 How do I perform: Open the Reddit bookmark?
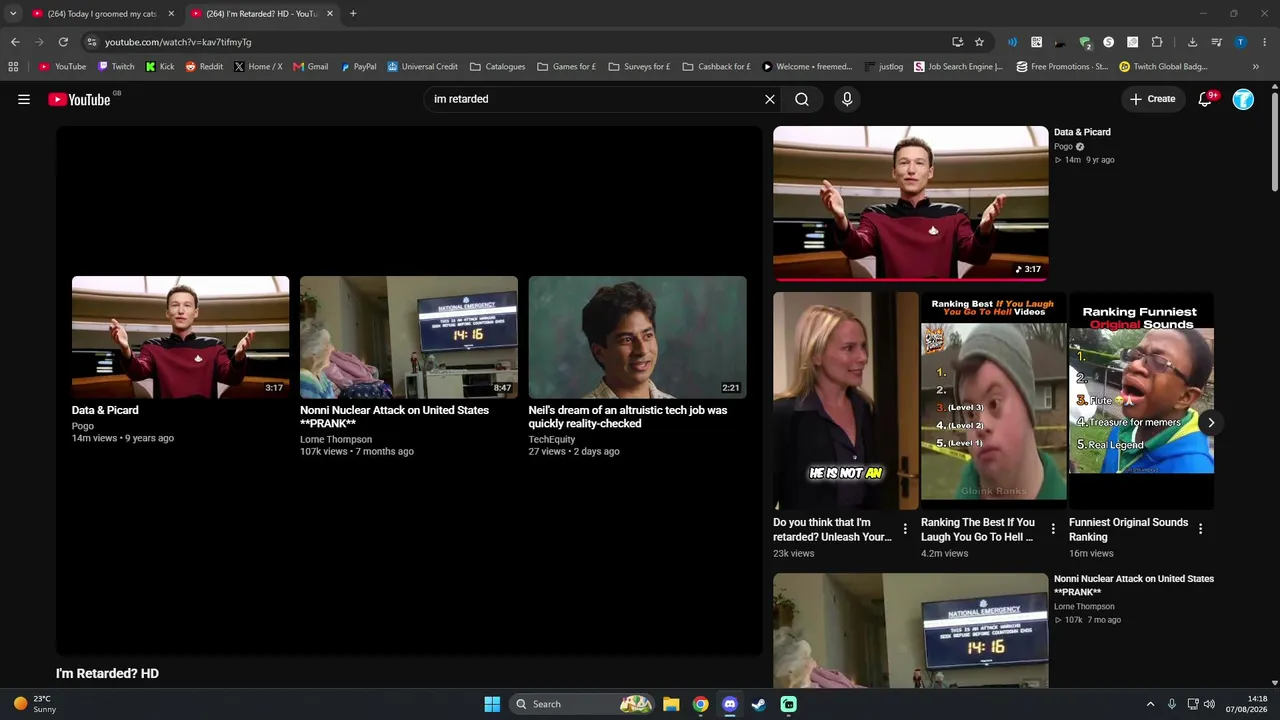tap(204, 67)
